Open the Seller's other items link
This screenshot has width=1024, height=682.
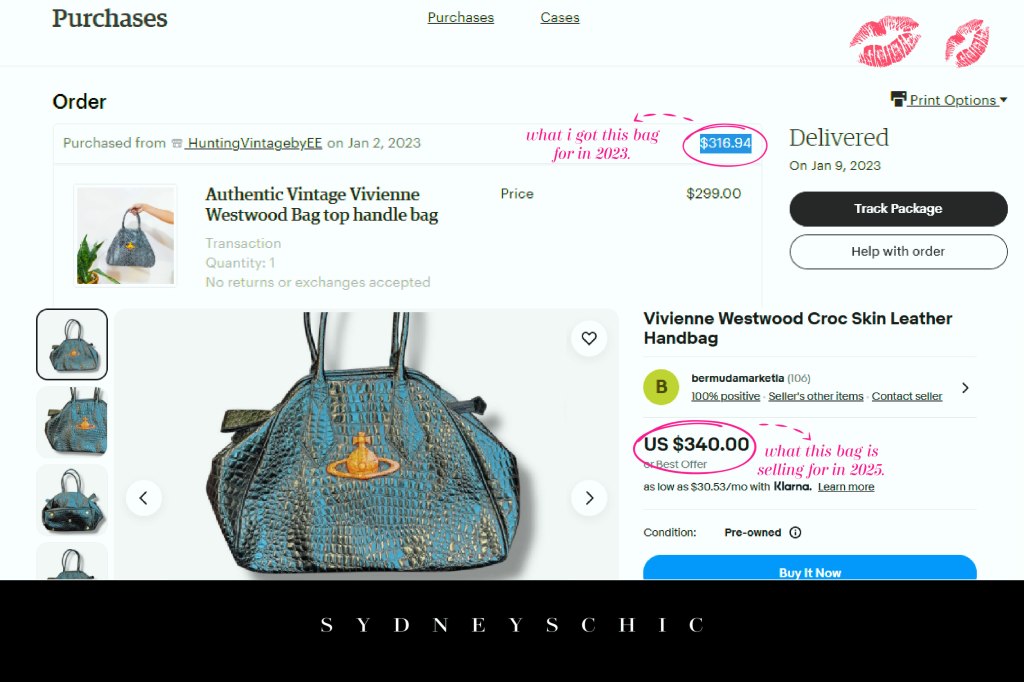pos(816,396)
